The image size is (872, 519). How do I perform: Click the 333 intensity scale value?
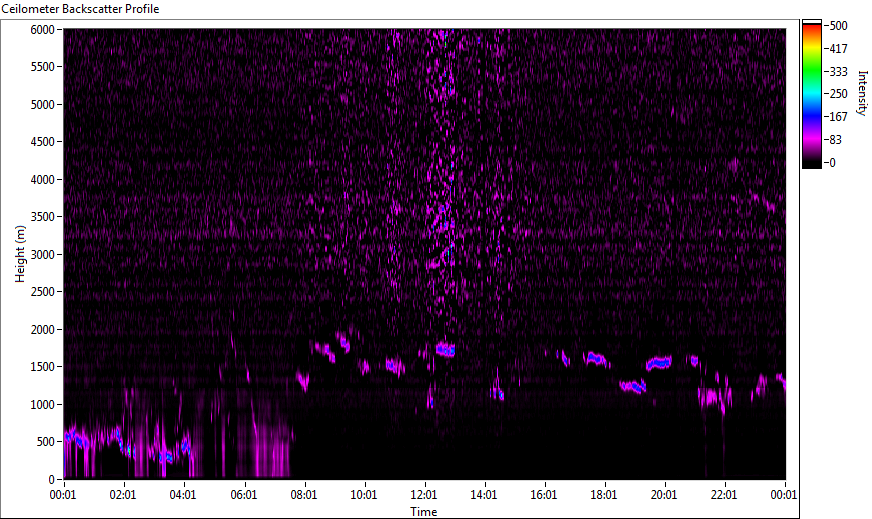tap(839, 71)
